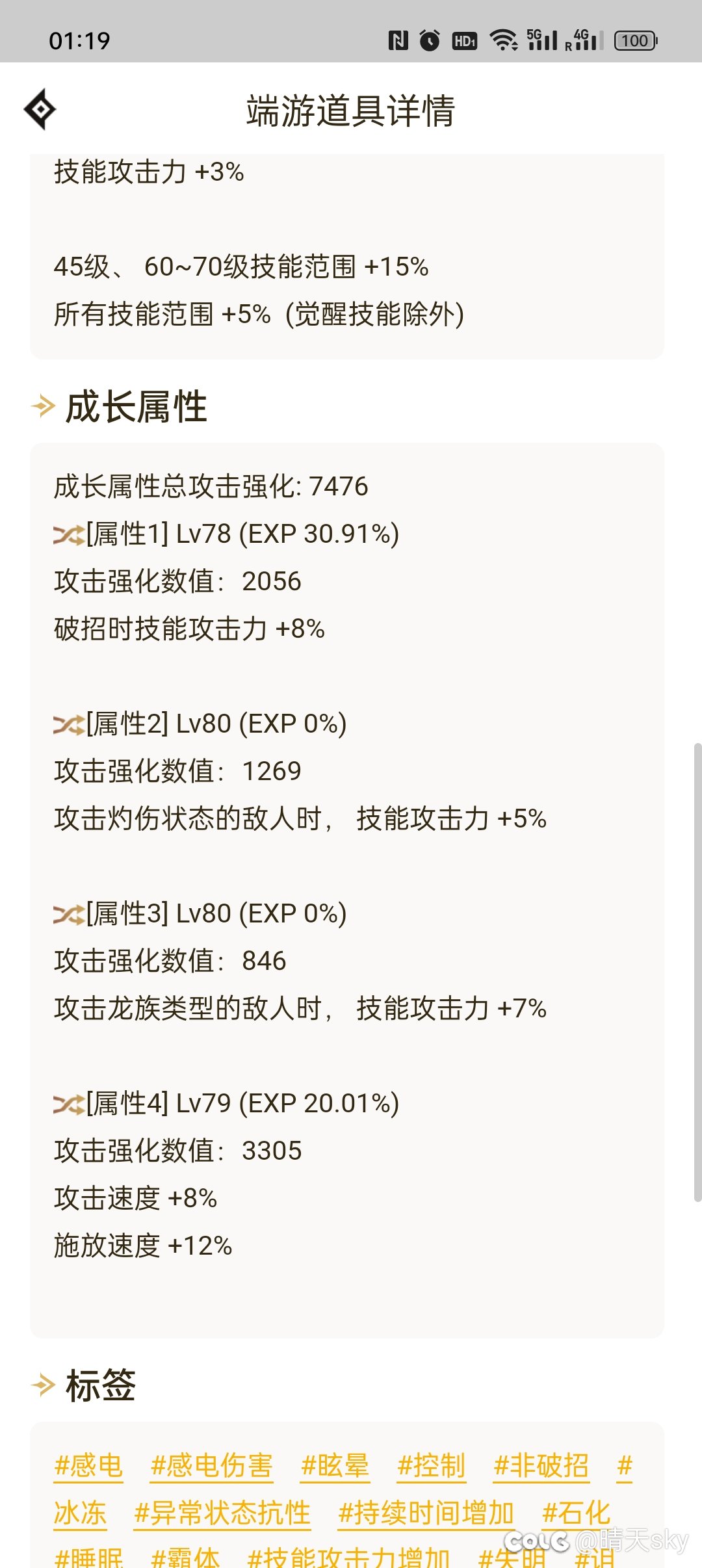This screenshot has height=1568, width=702.
Task: Select the #石化 tag
Action: pyautogui.click(x=577, y=1513)
